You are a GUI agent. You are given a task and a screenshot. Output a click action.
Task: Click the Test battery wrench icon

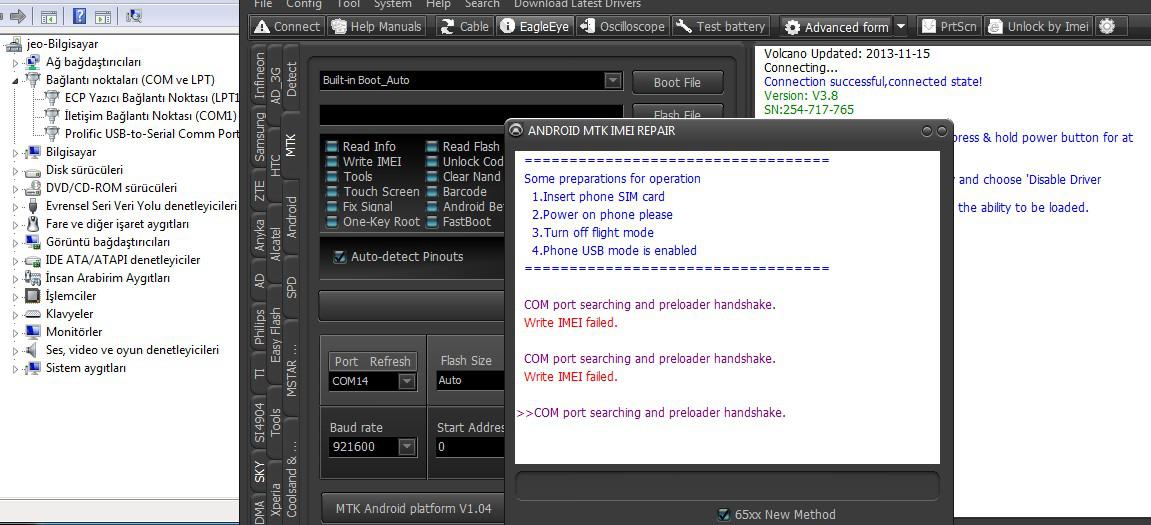pyautogui.click(x=683, y=27)
